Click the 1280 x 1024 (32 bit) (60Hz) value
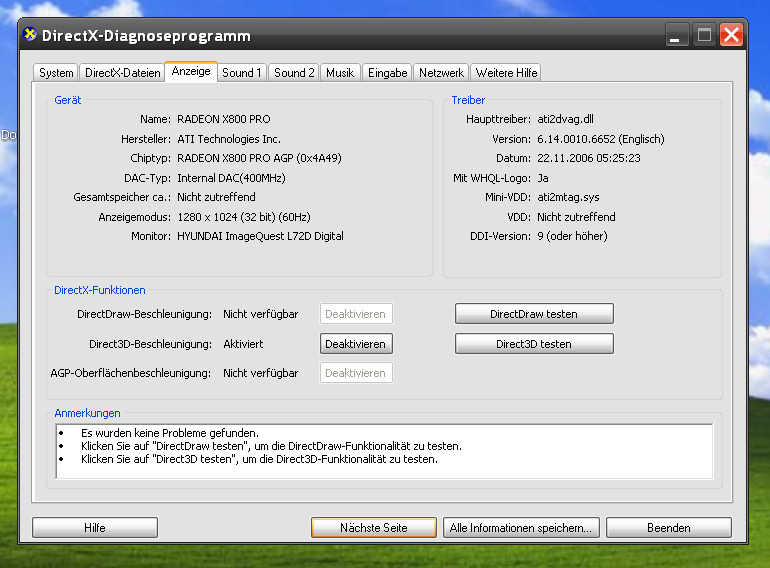The height and width of the screenshot is (568, 770). (244, 217)
